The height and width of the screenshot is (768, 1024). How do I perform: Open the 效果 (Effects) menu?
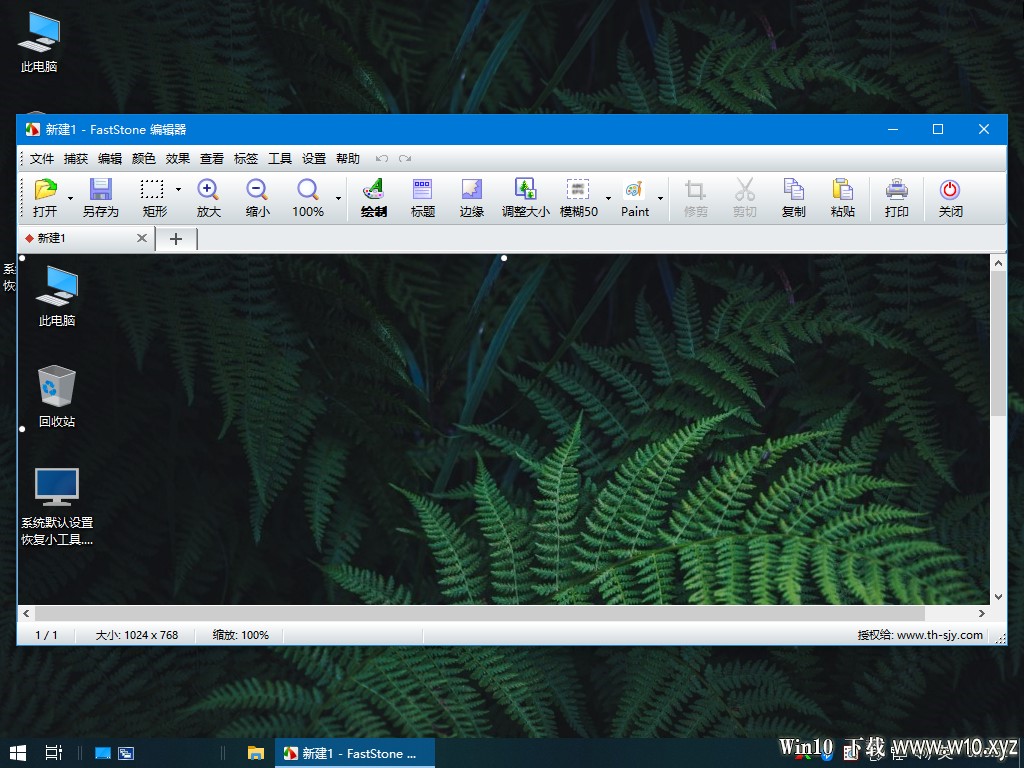177,158
